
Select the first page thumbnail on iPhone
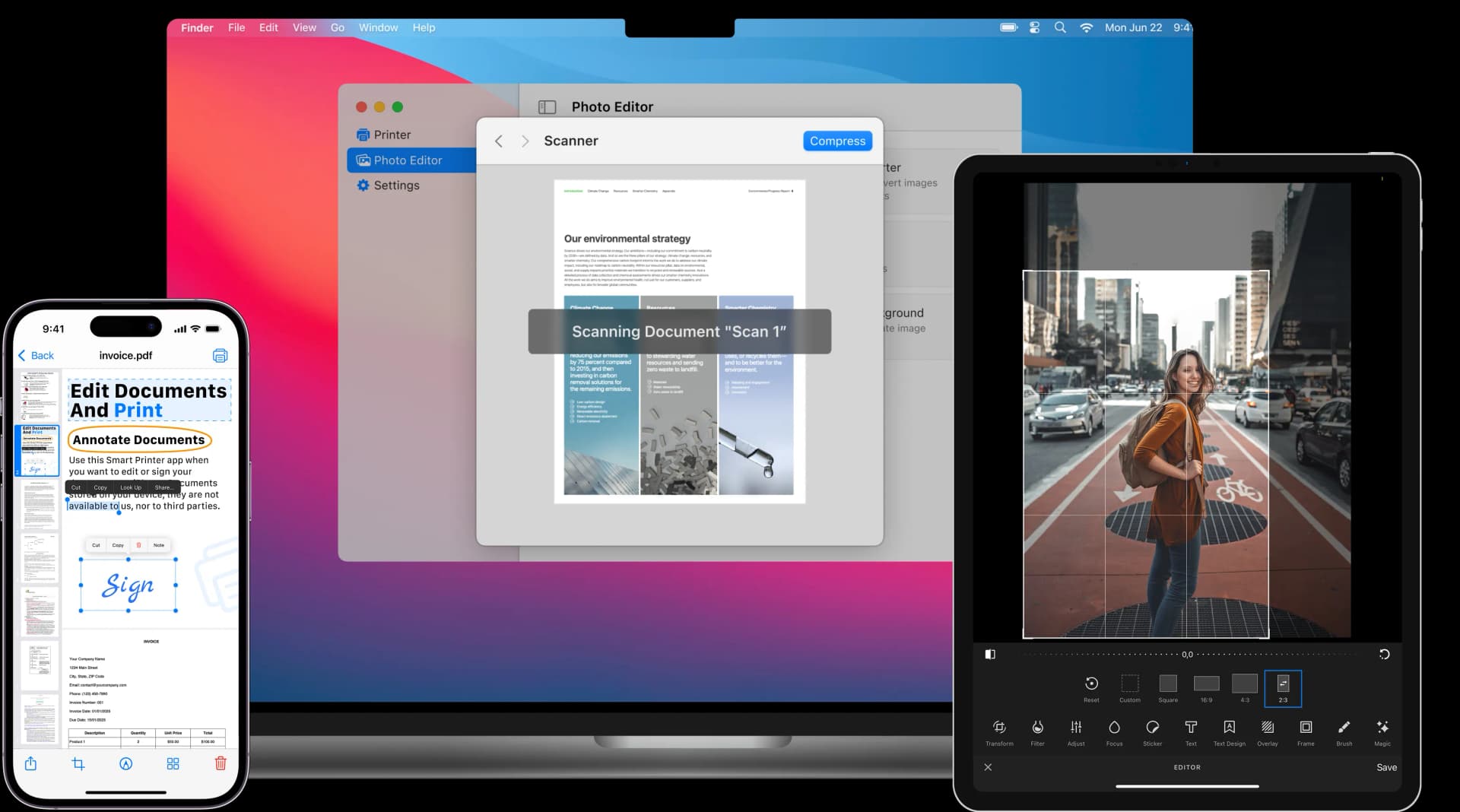point(37,395)
